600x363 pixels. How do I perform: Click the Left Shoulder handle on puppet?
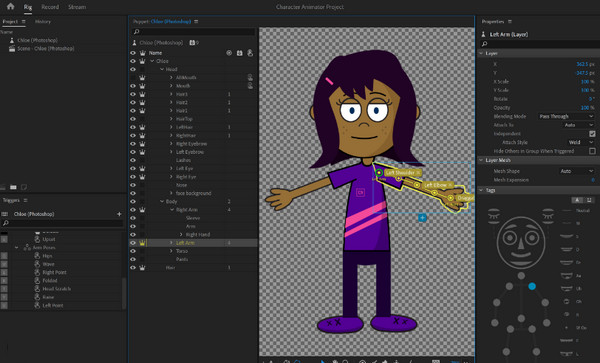point(379,173)
